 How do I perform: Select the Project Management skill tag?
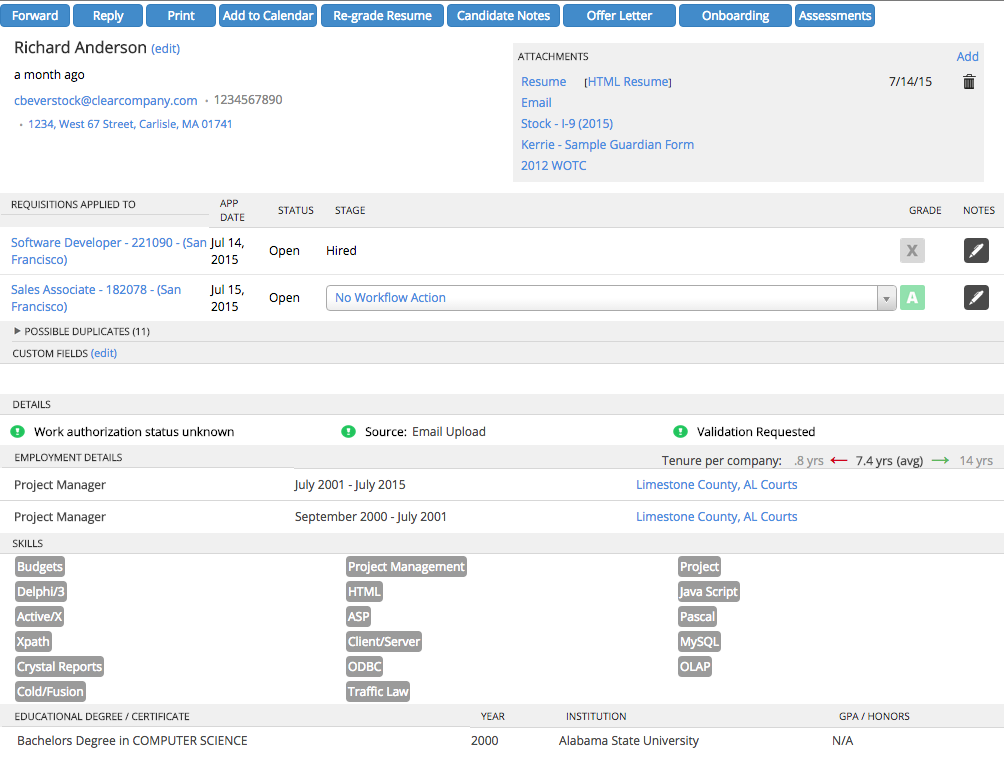point(406,566)
